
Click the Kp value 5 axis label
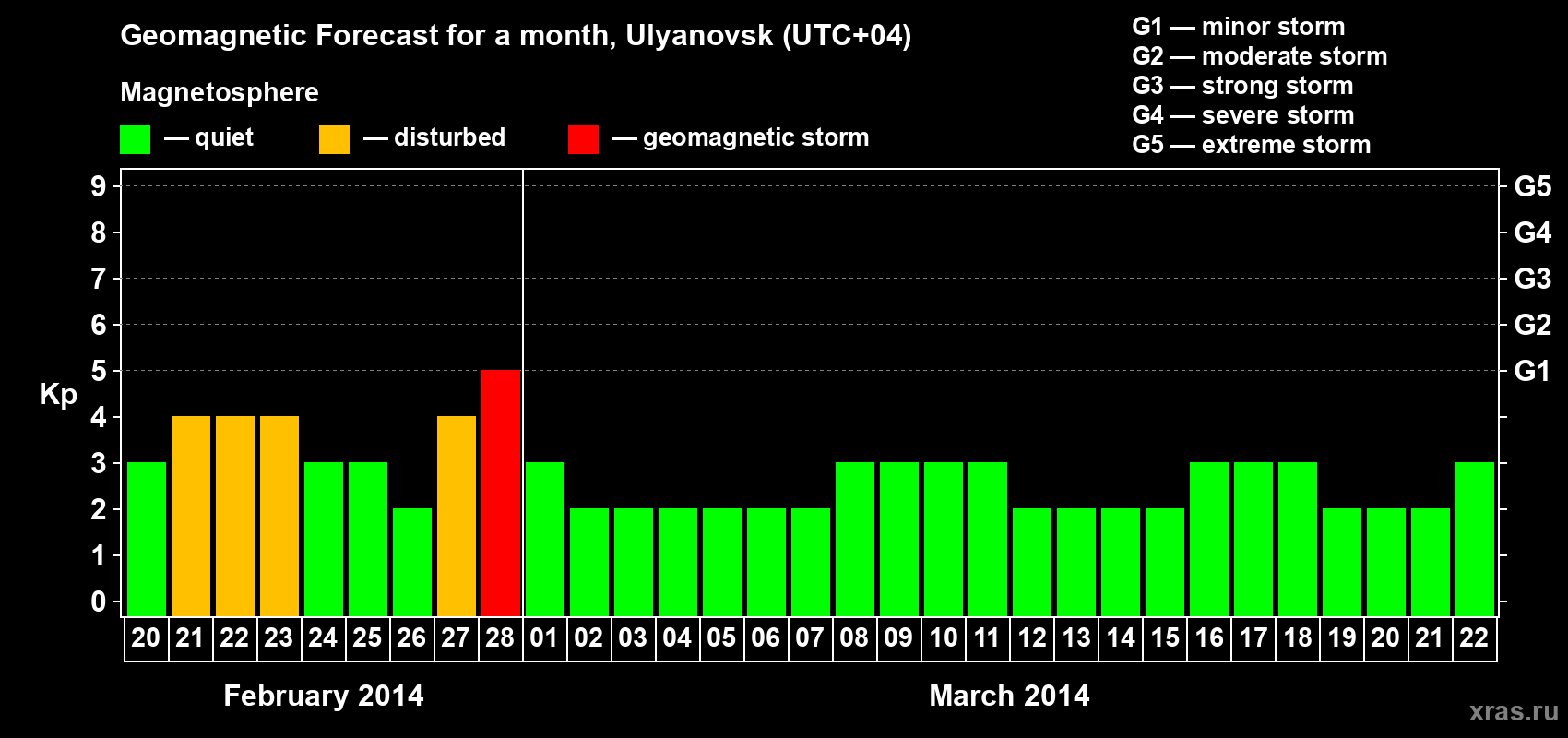click(99, 371)
